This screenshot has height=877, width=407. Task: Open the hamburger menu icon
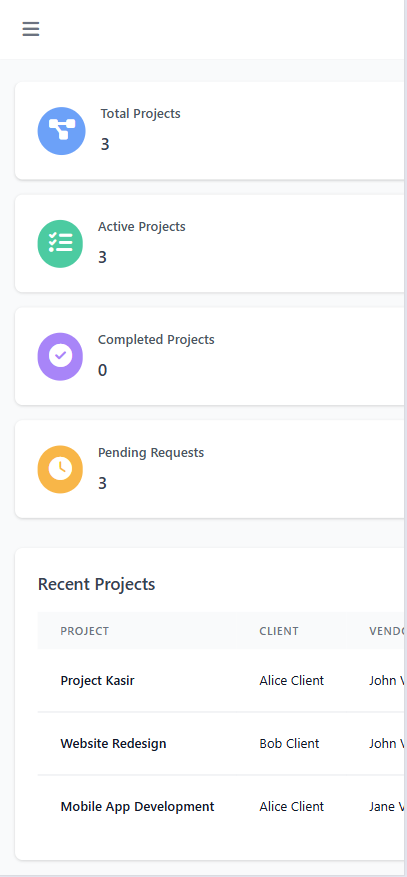click(x=31, y=29)
